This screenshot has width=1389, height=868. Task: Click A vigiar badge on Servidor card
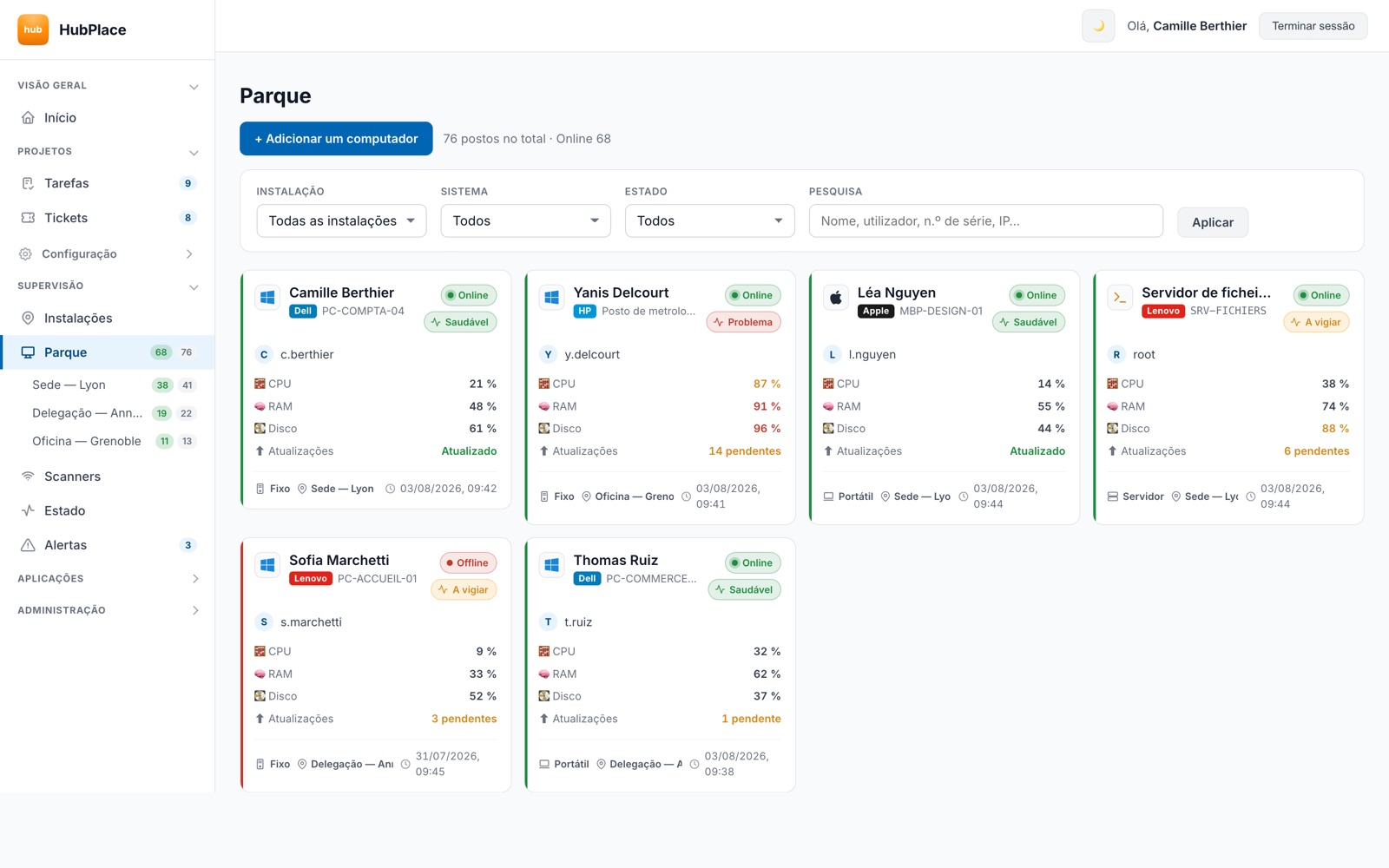[x=1317, y=322]
